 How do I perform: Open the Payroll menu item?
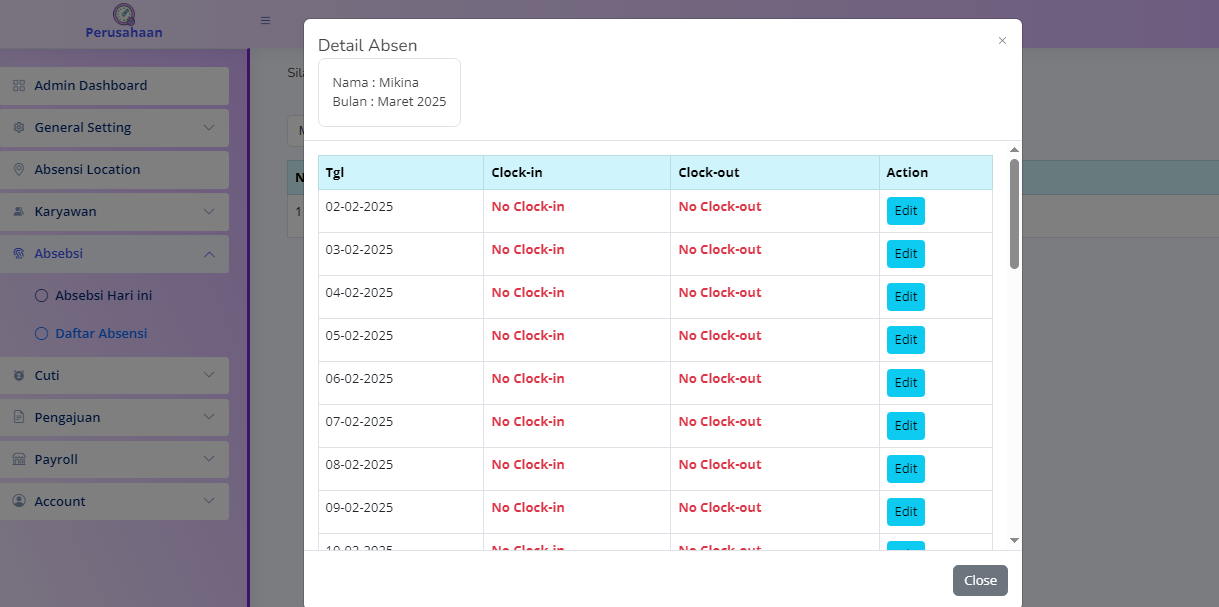[x=56, y=460]
